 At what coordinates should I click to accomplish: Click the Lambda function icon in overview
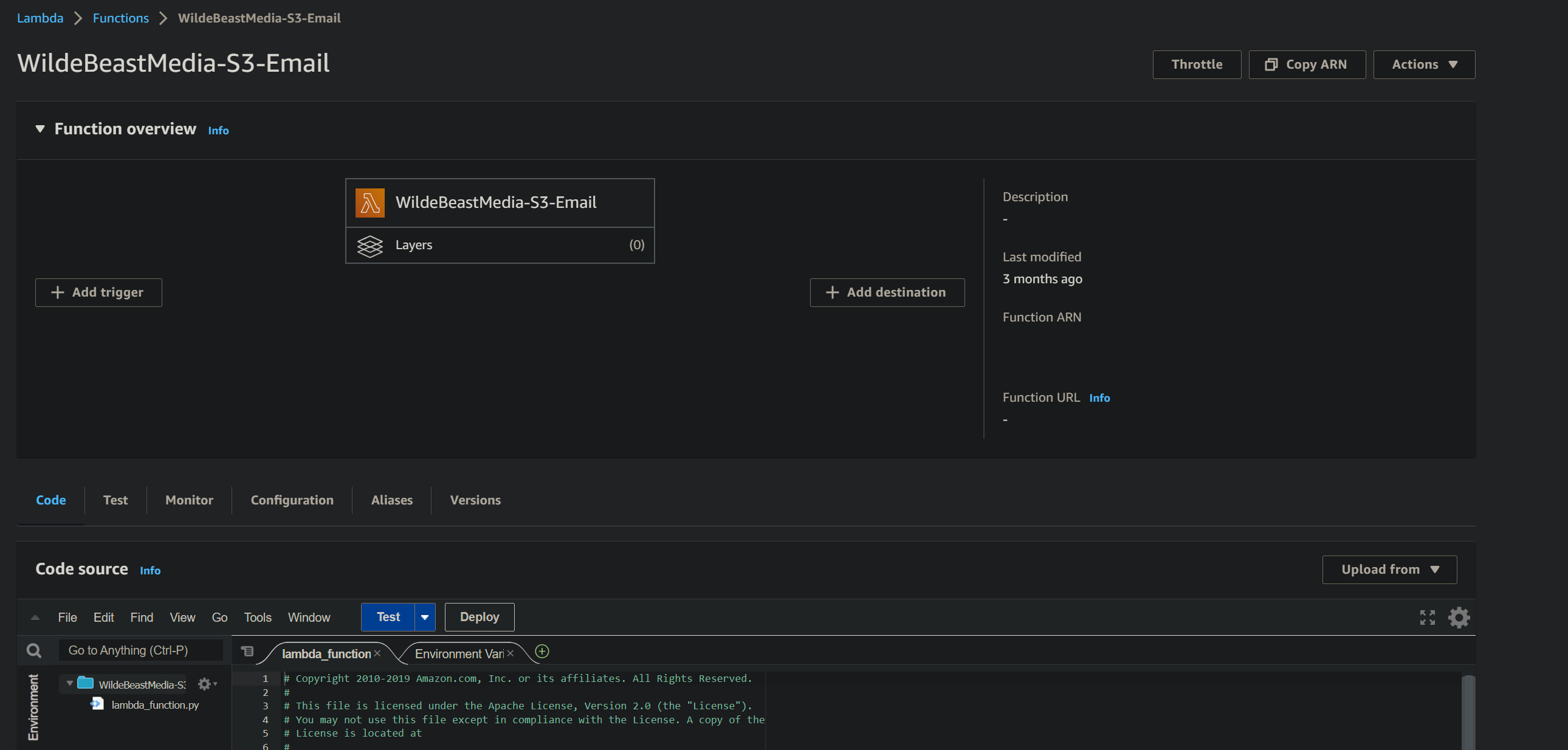click(x=370, y=203)
